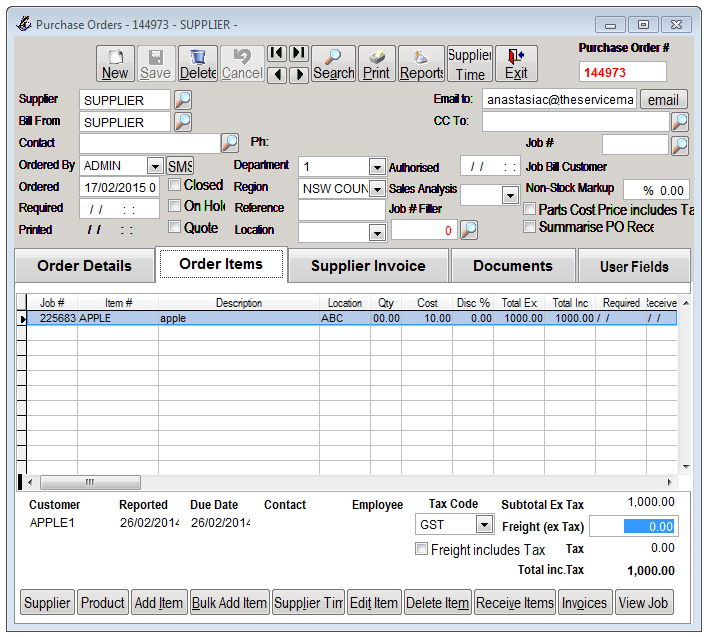The width and height of the screenshot is (706, 637).
Task: Enable the Quote checkbox
Action: tap(175, 227)
